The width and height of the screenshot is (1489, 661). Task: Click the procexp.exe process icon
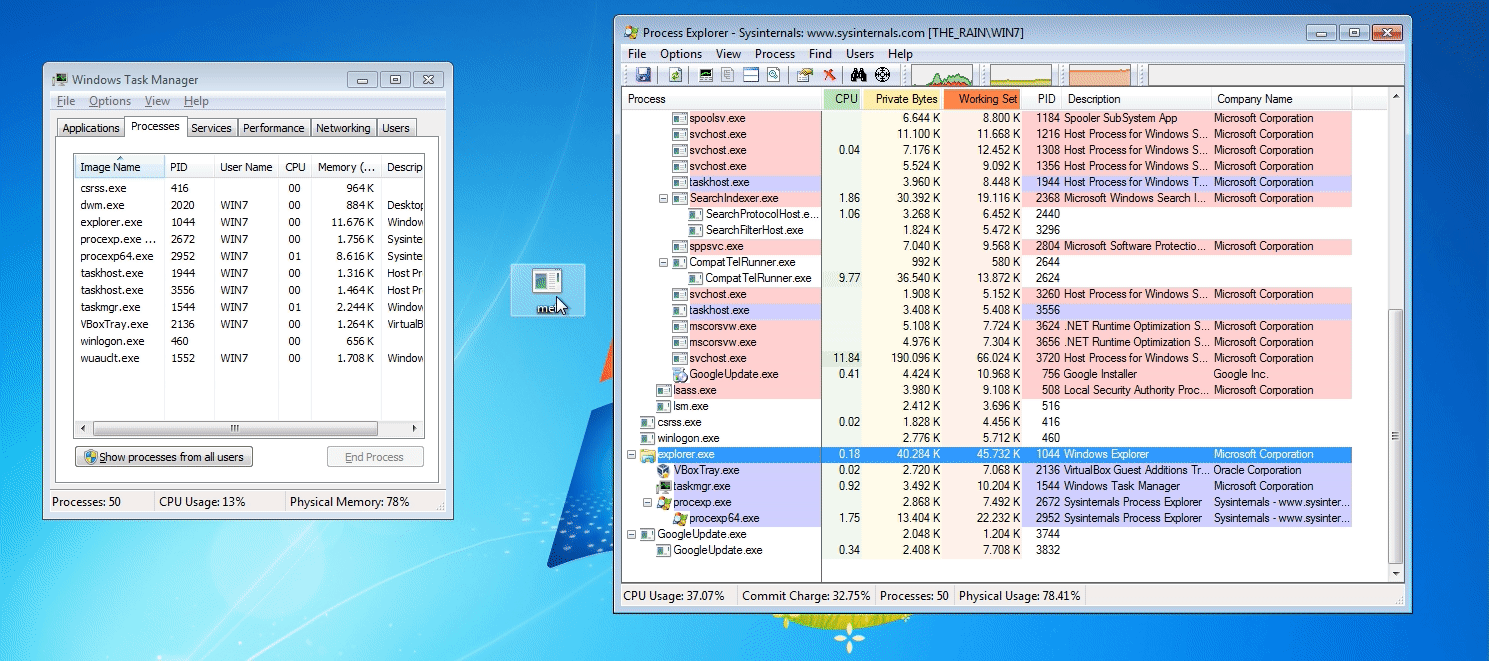click(x=664, y=502)
